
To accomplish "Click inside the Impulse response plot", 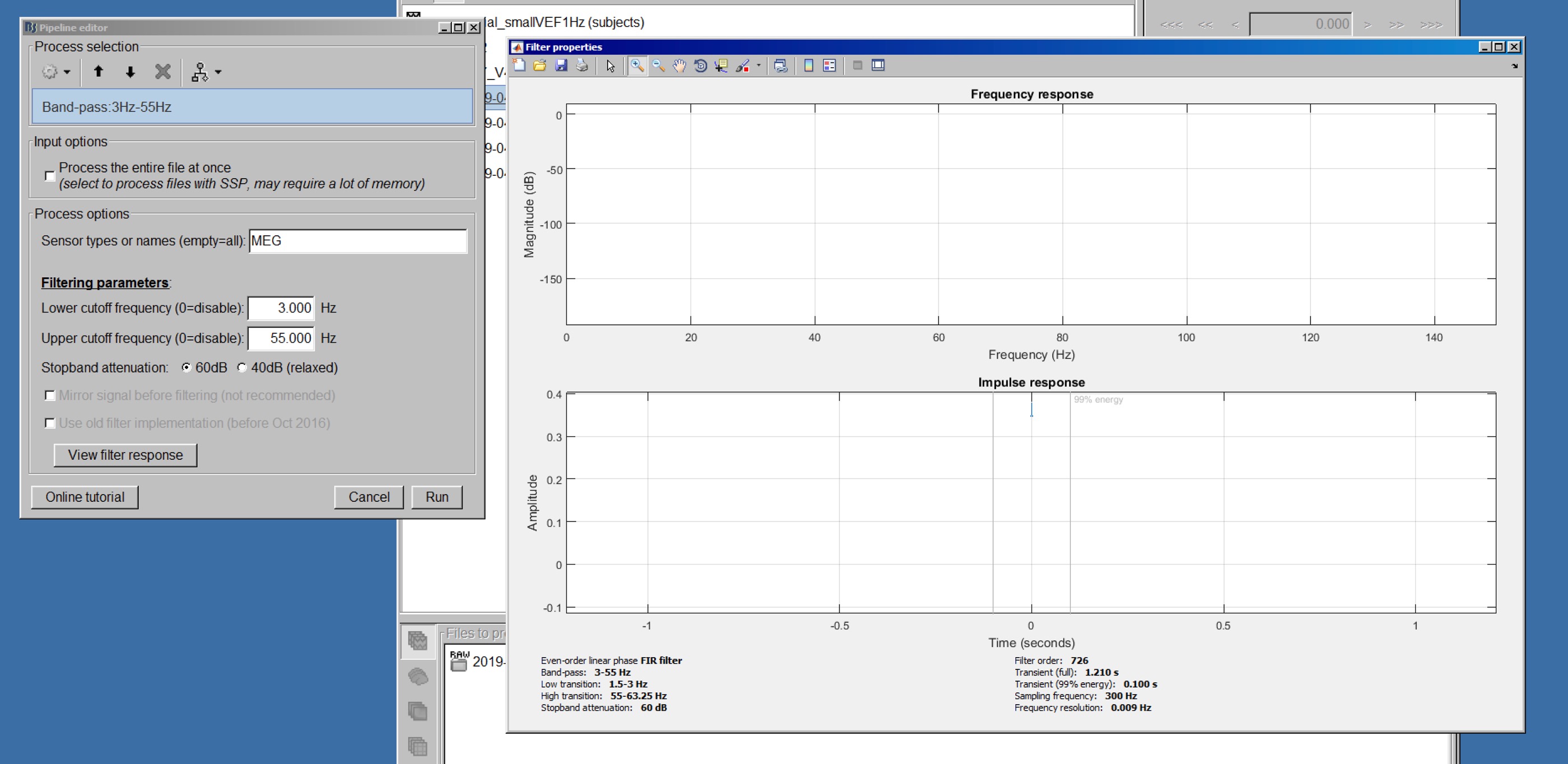I will (x=1031, y=503).
